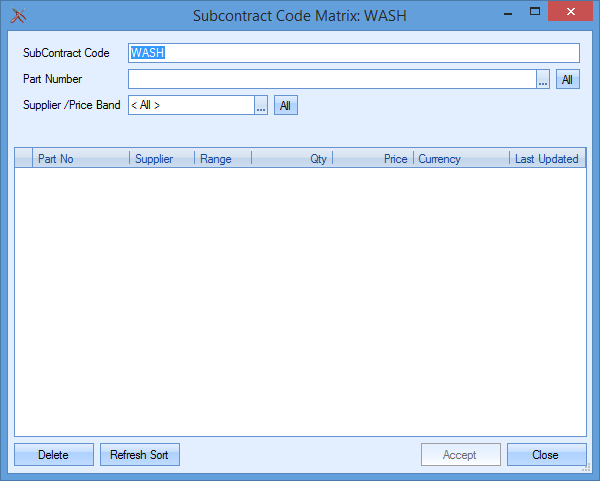Sort by the Price column header
Viewport: 600px width, 481px height.
[373, 159]
